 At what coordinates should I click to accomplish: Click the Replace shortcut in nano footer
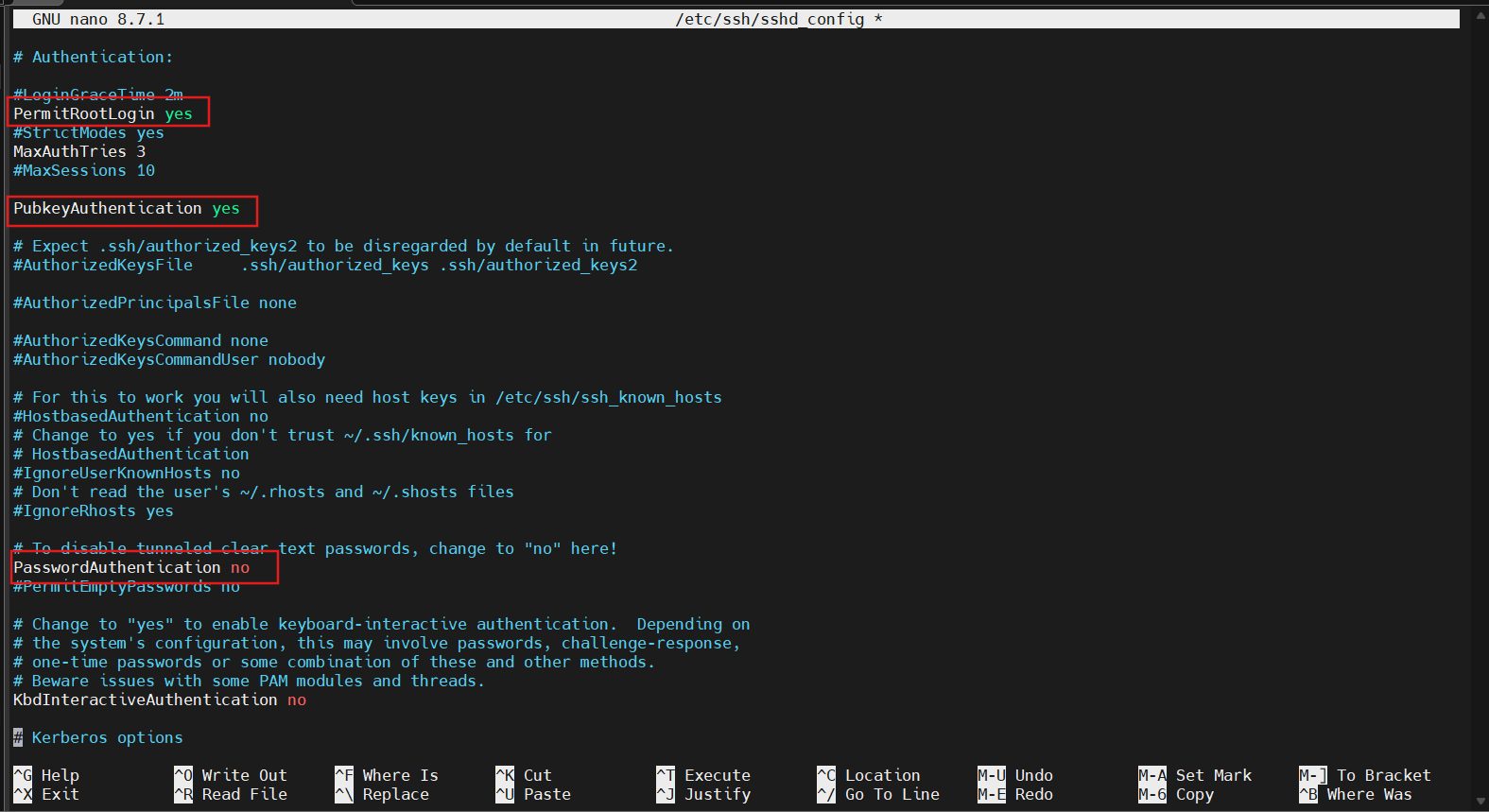382,794
